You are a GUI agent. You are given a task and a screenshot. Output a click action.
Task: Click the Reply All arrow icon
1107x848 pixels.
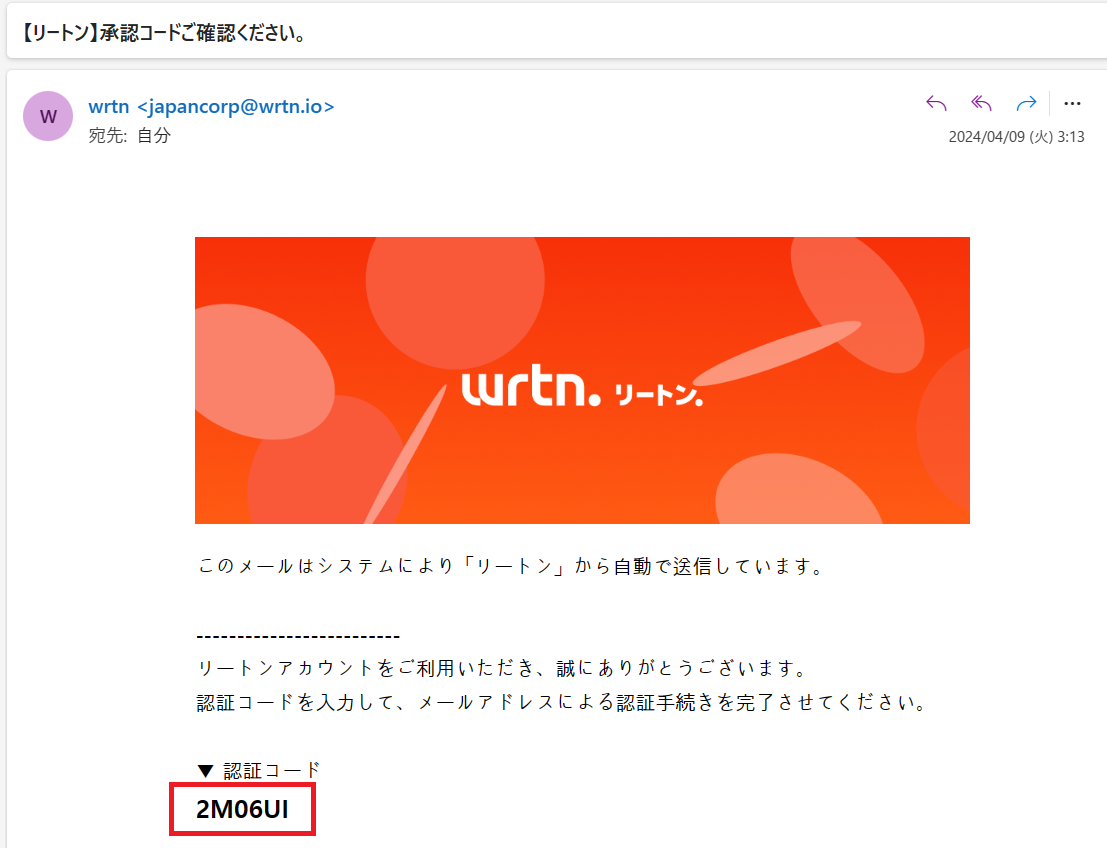coord(981,104)
